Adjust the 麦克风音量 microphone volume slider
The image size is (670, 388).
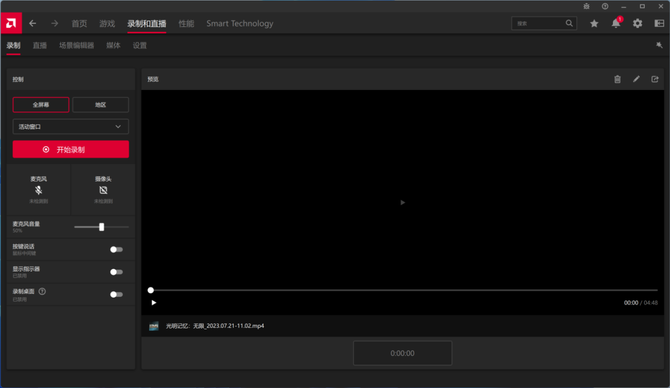tap(101, 227)
